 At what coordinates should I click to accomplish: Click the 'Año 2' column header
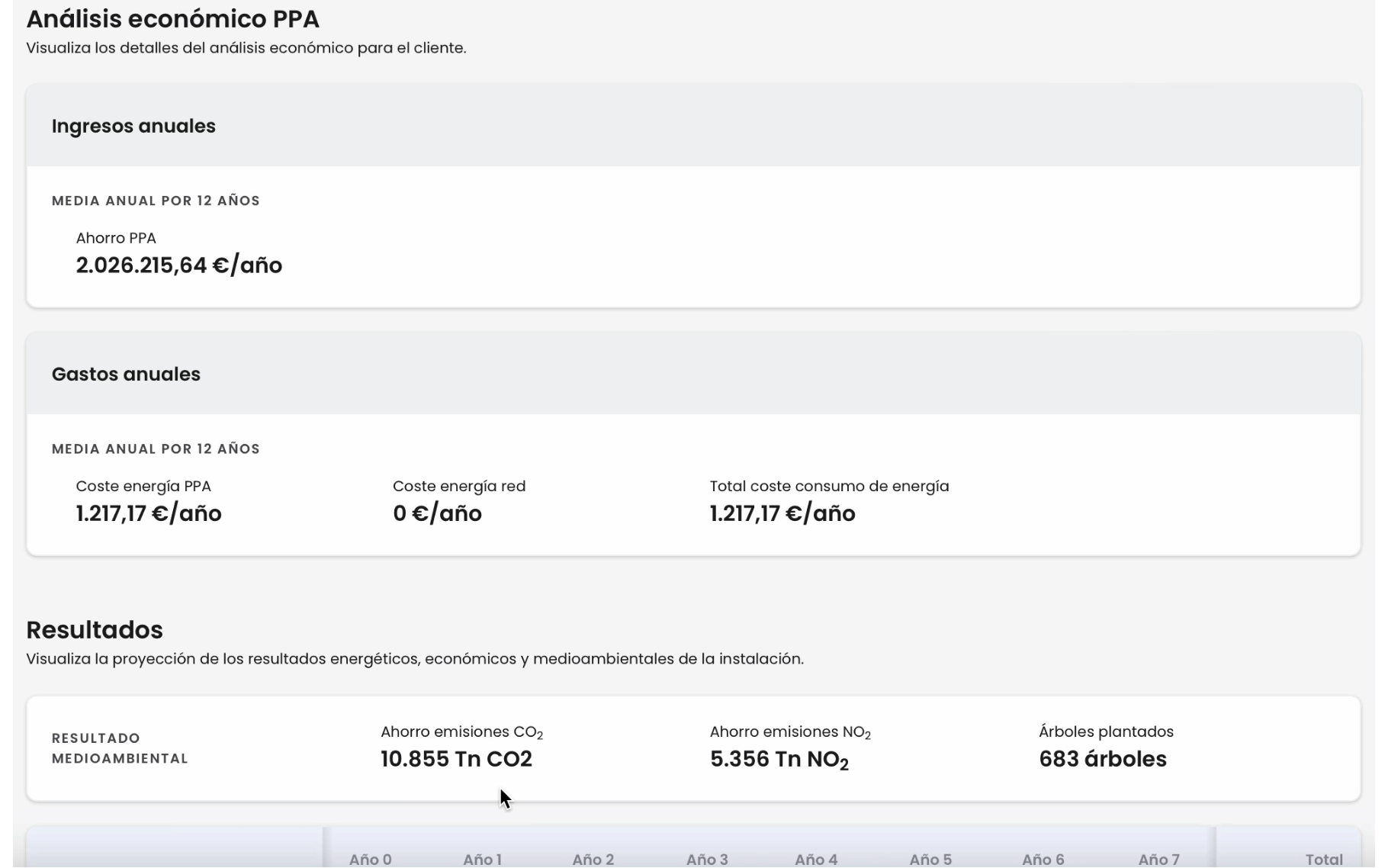click(x=593, y=860)
